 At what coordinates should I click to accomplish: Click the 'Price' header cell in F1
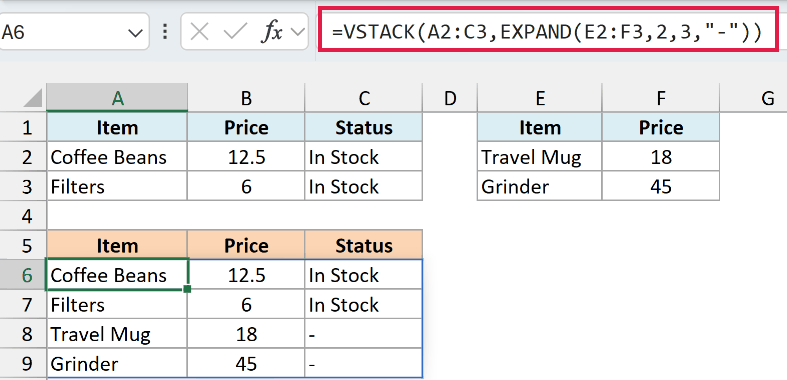(x=661, y=127)
